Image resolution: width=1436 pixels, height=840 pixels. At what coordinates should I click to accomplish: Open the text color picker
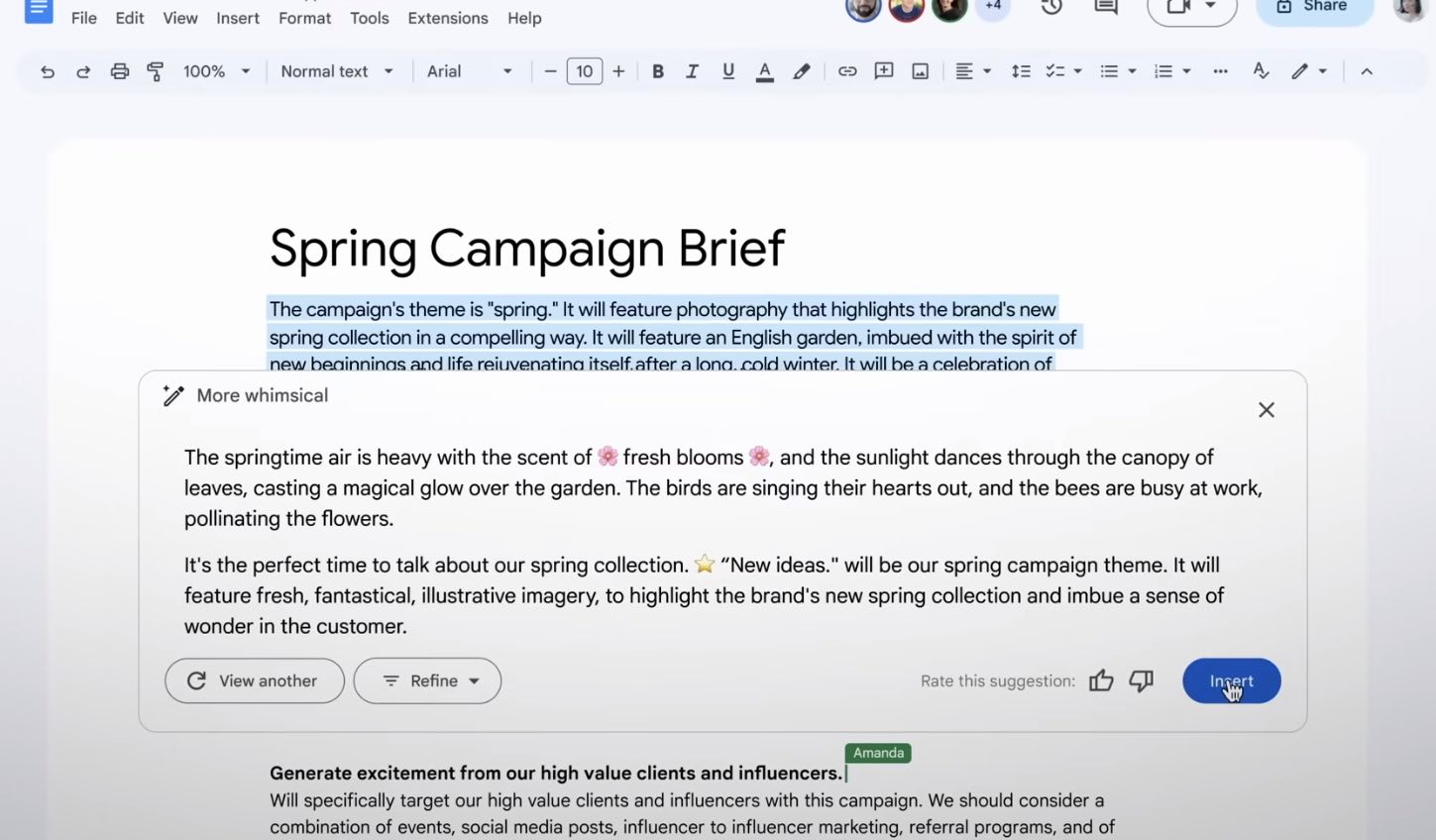point(764,71)
